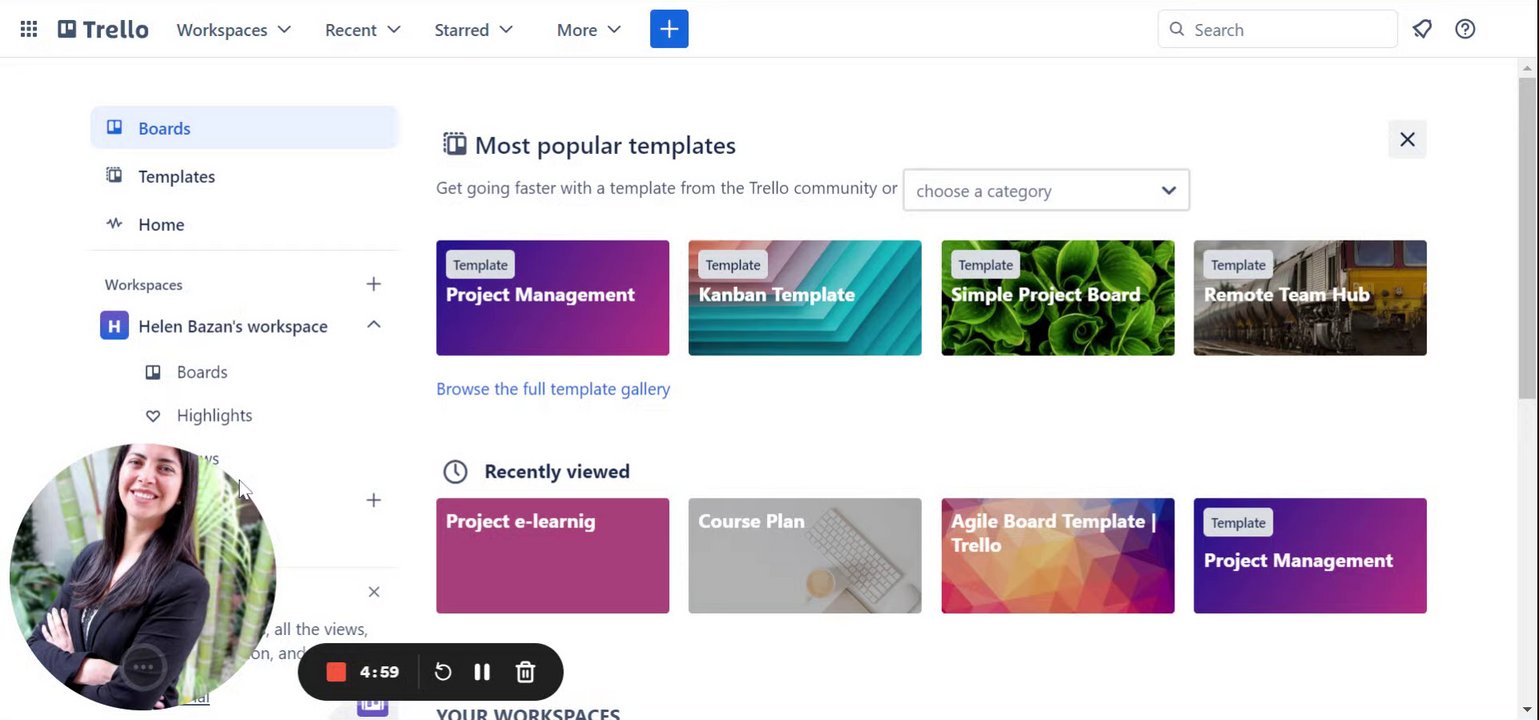The width and height of the screenshot is (1539, 720).
Task: Open the Project e-learnig board
Action: pos(552,555)
